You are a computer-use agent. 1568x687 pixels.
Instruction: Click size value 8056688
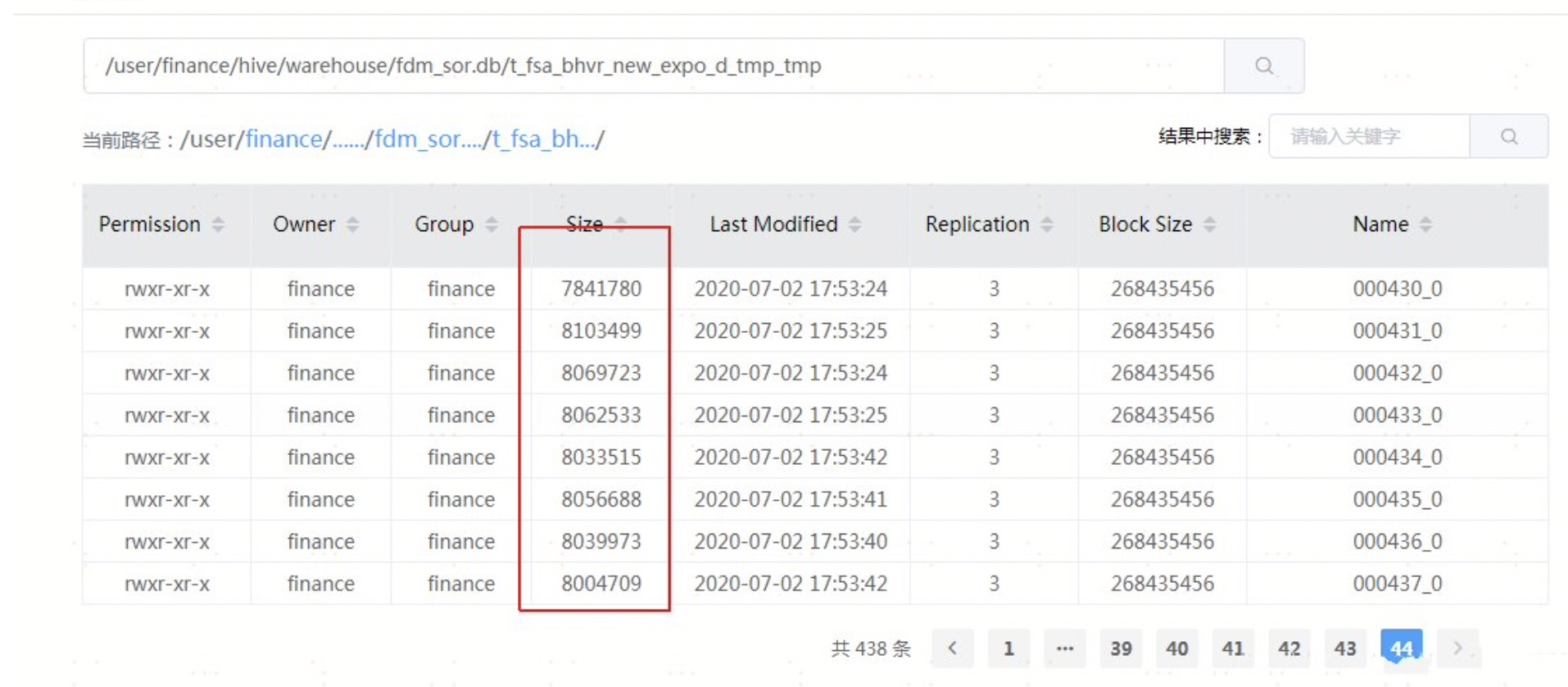[601, 499]
